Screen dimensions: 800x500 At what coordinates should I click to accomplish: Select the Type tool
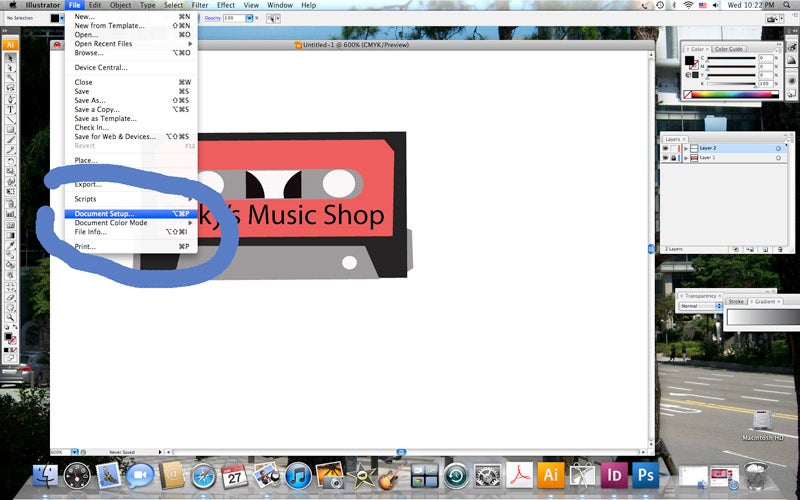[10, 109]
